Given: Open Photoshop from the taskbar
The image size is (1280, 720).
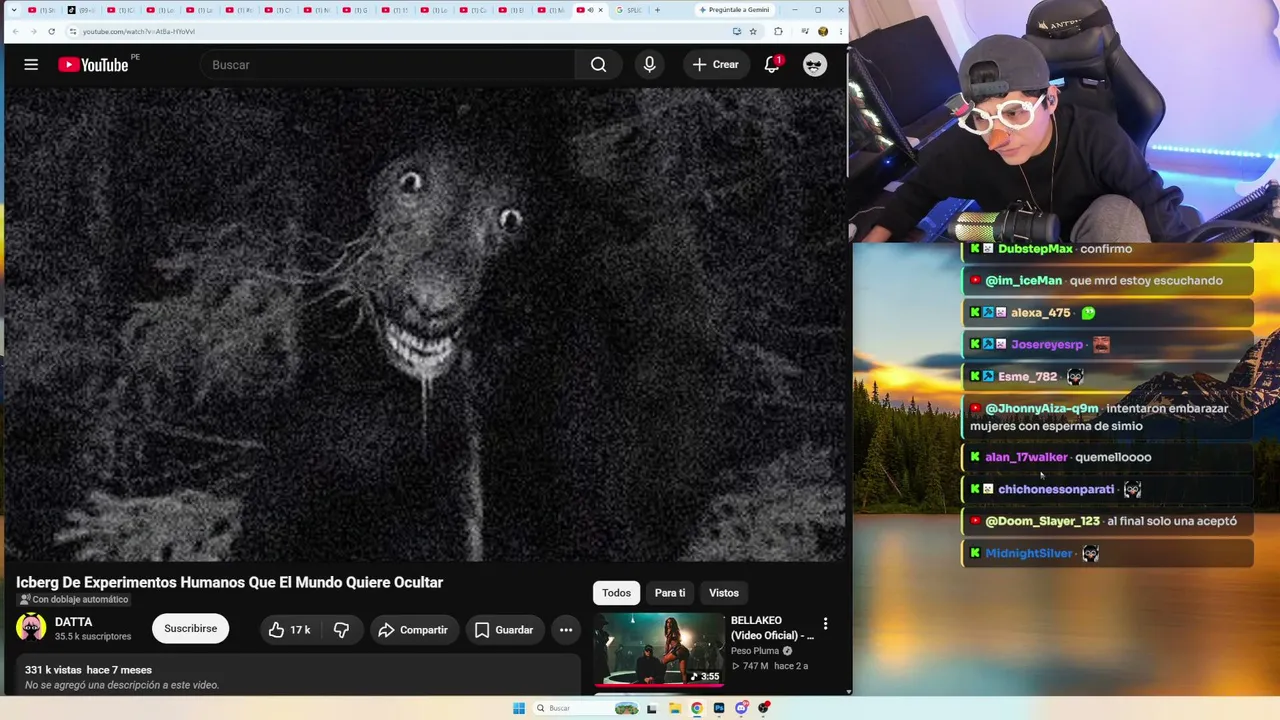Looking at the screenshot, I should coord(719,708).
